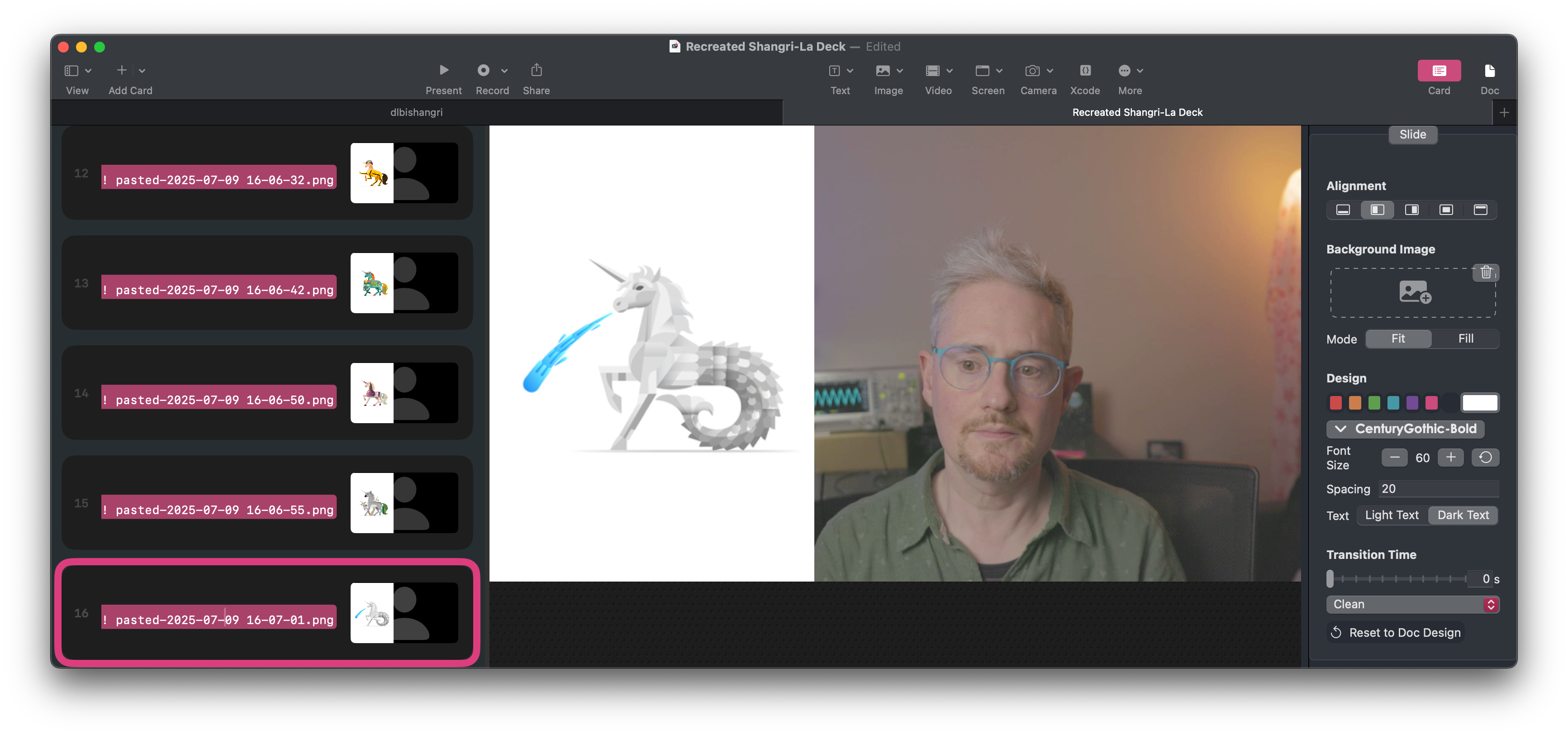Select right split alignment icon
The width and height of the screenshot is (1568, 735).
1411,210
